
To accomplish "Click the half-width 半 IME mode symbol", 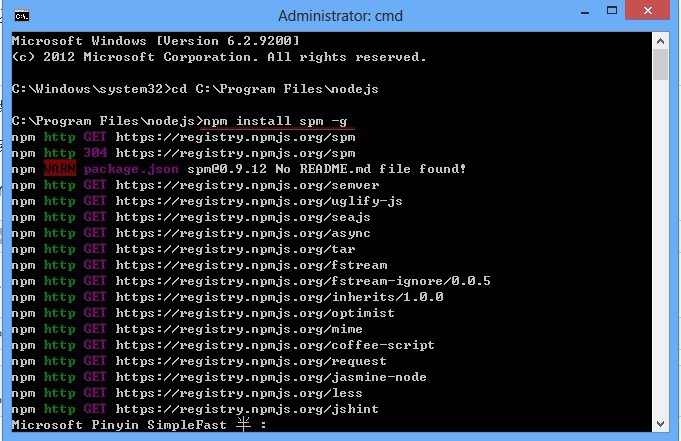I will tap(243, 424).
